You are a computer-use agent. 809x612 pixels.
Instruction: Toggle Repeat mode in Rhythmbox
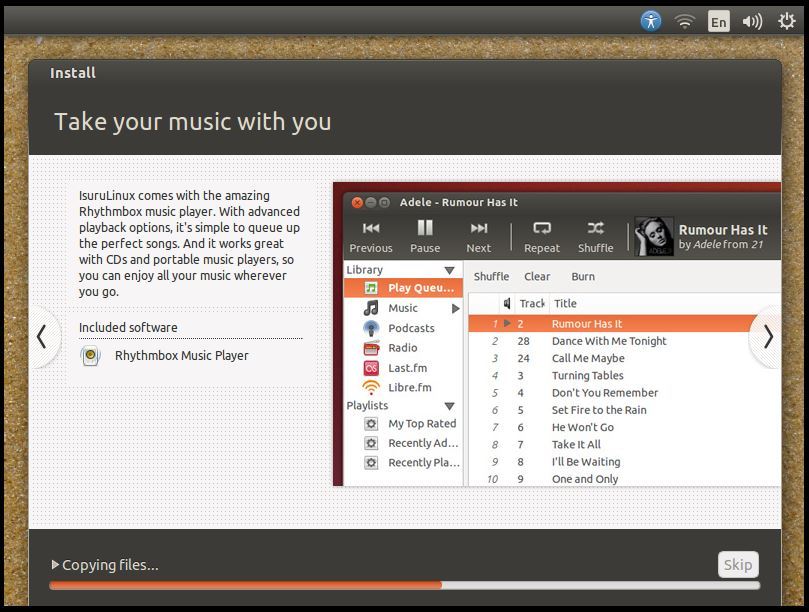(541, 231)
